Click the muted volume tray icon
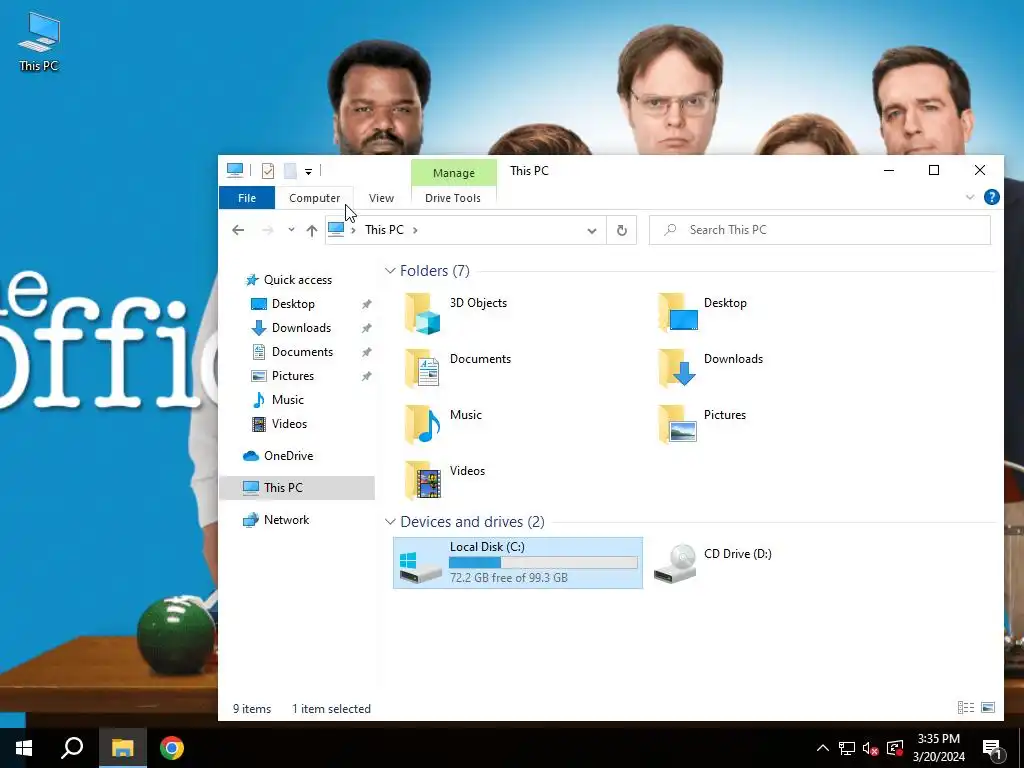This screenshot has width=1024, height=768. [871, 748]
